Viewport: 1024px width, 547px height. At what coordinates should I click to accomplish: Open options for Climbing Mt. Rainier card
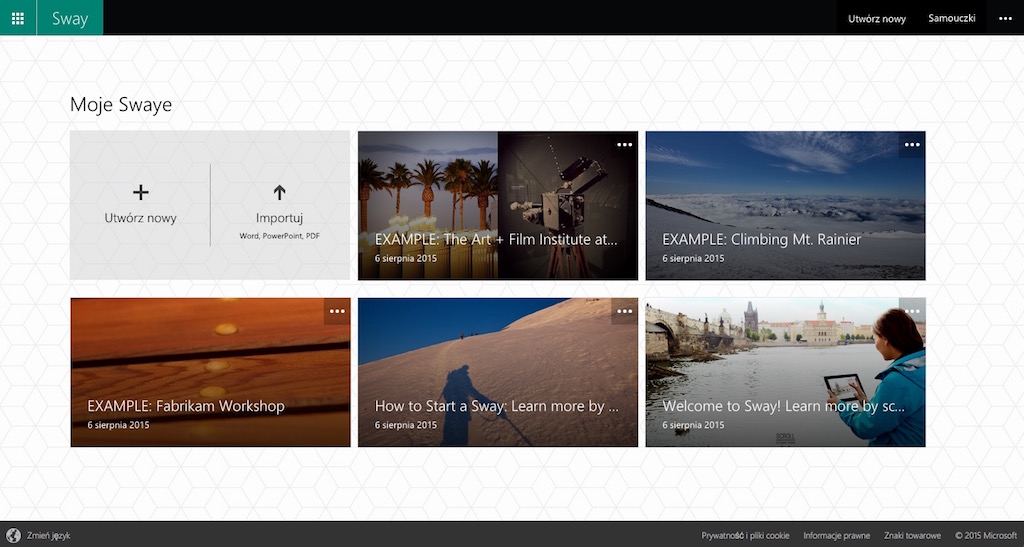tap(912, 145)
